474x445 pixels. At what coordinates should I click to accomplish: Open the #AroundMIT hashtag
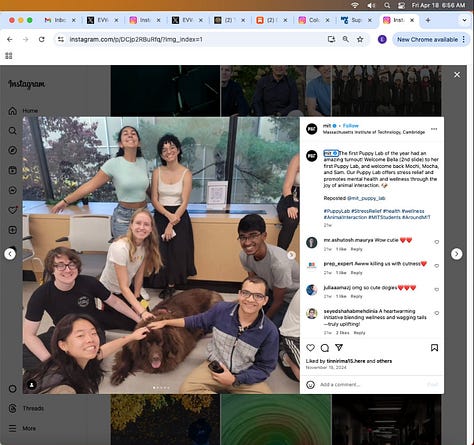tap(416, 217)
